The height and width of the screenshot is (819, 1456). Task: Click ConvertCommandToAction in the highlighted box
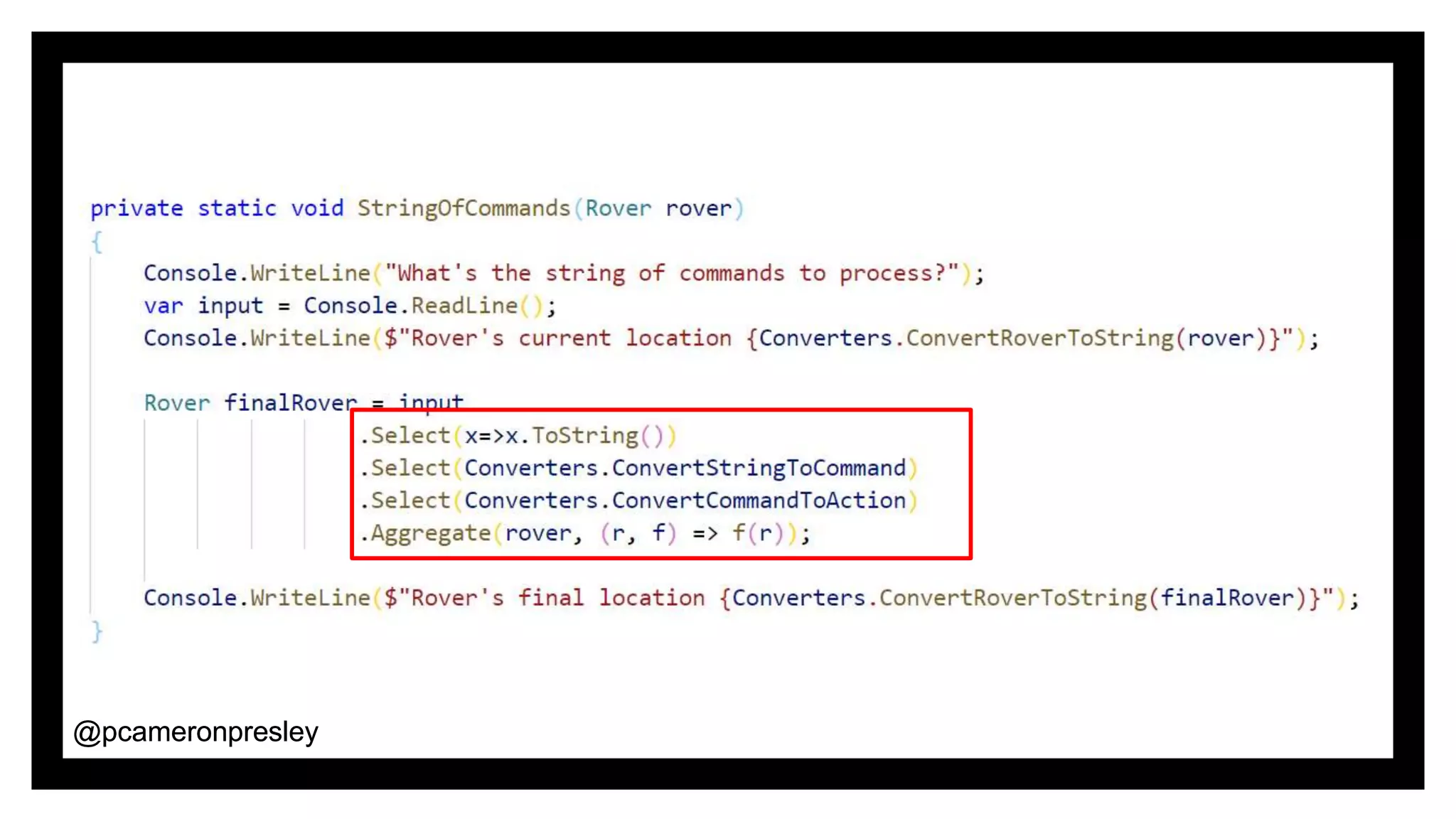[x=759, y=500]
